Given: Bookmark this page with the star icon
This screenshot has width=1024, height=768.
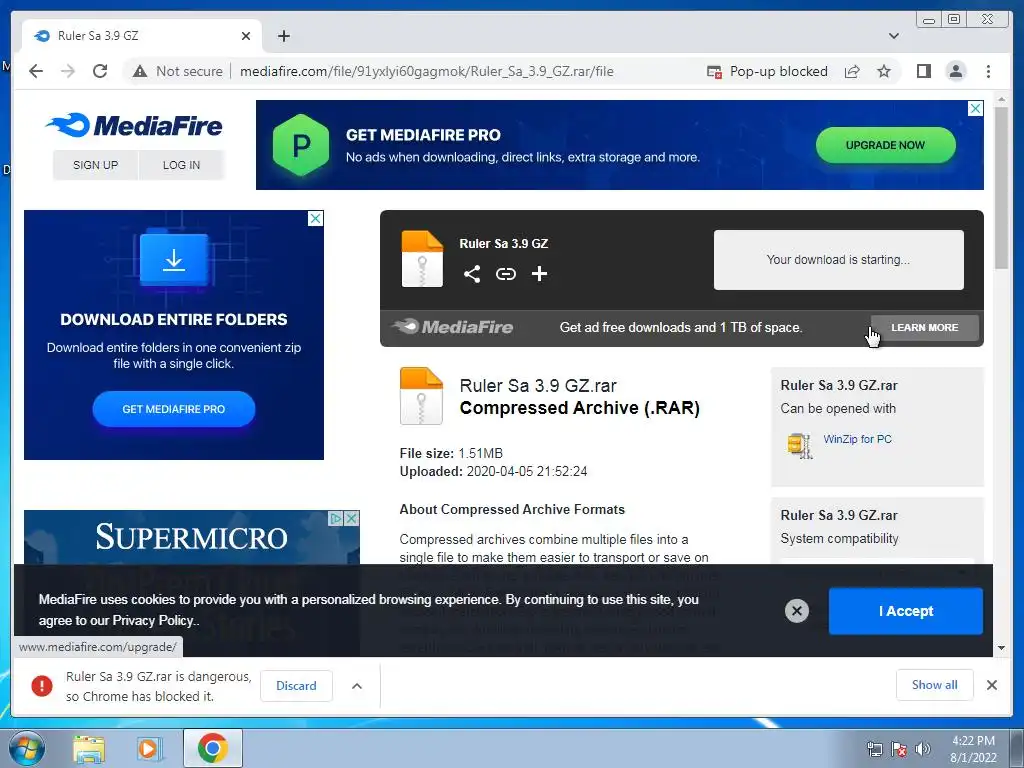Looking at the screenshot, I should click(884, 71).
